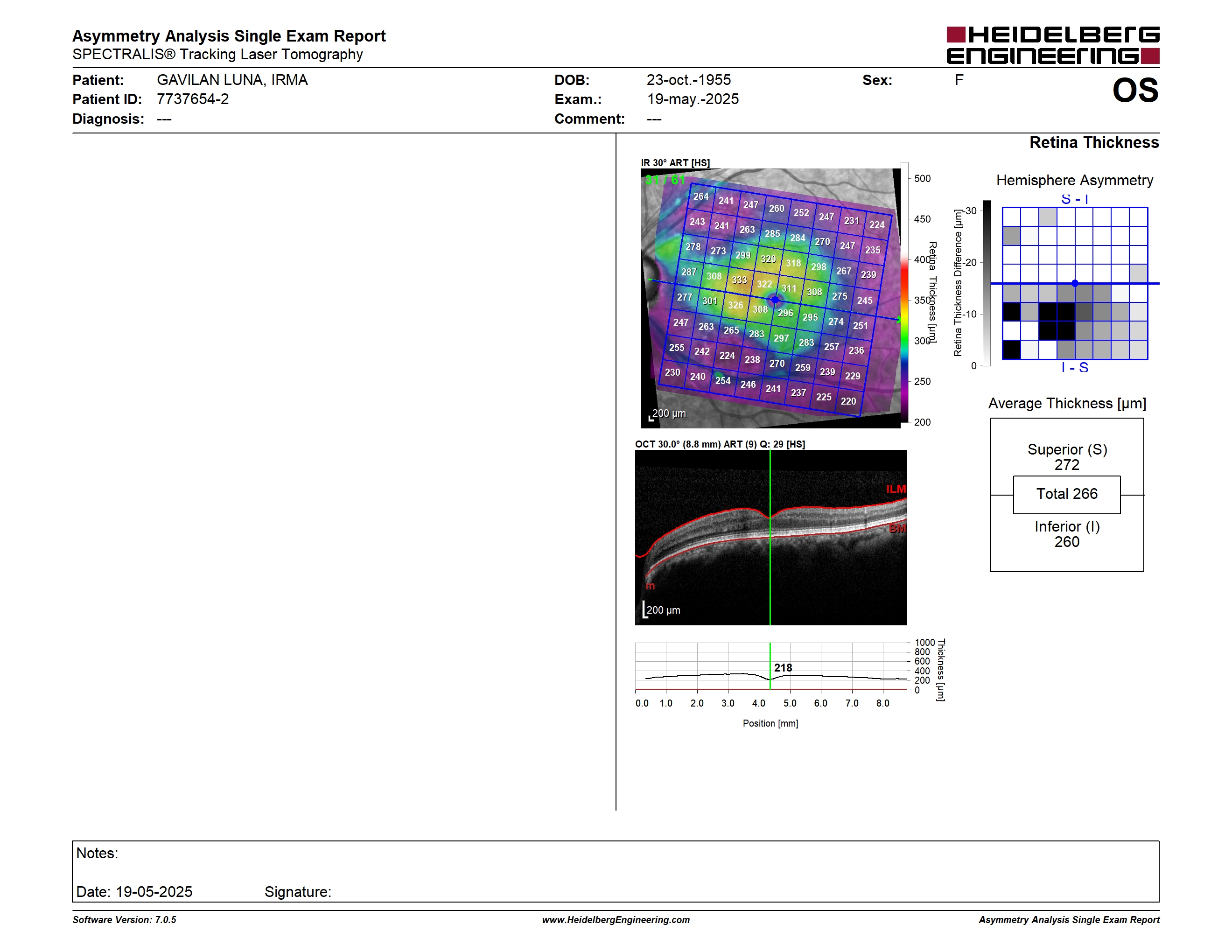Screen dimensions: 1232x952
Task: Click exam date 19-may.-2025
Action: click(693, 99)
